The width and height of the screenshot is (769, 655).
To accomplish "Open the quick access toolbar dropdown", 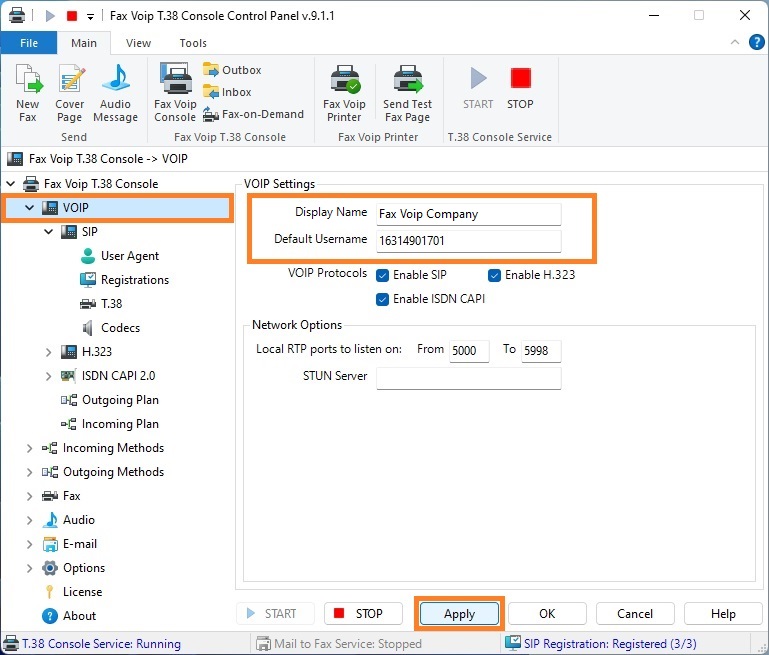I will point(90,17).
